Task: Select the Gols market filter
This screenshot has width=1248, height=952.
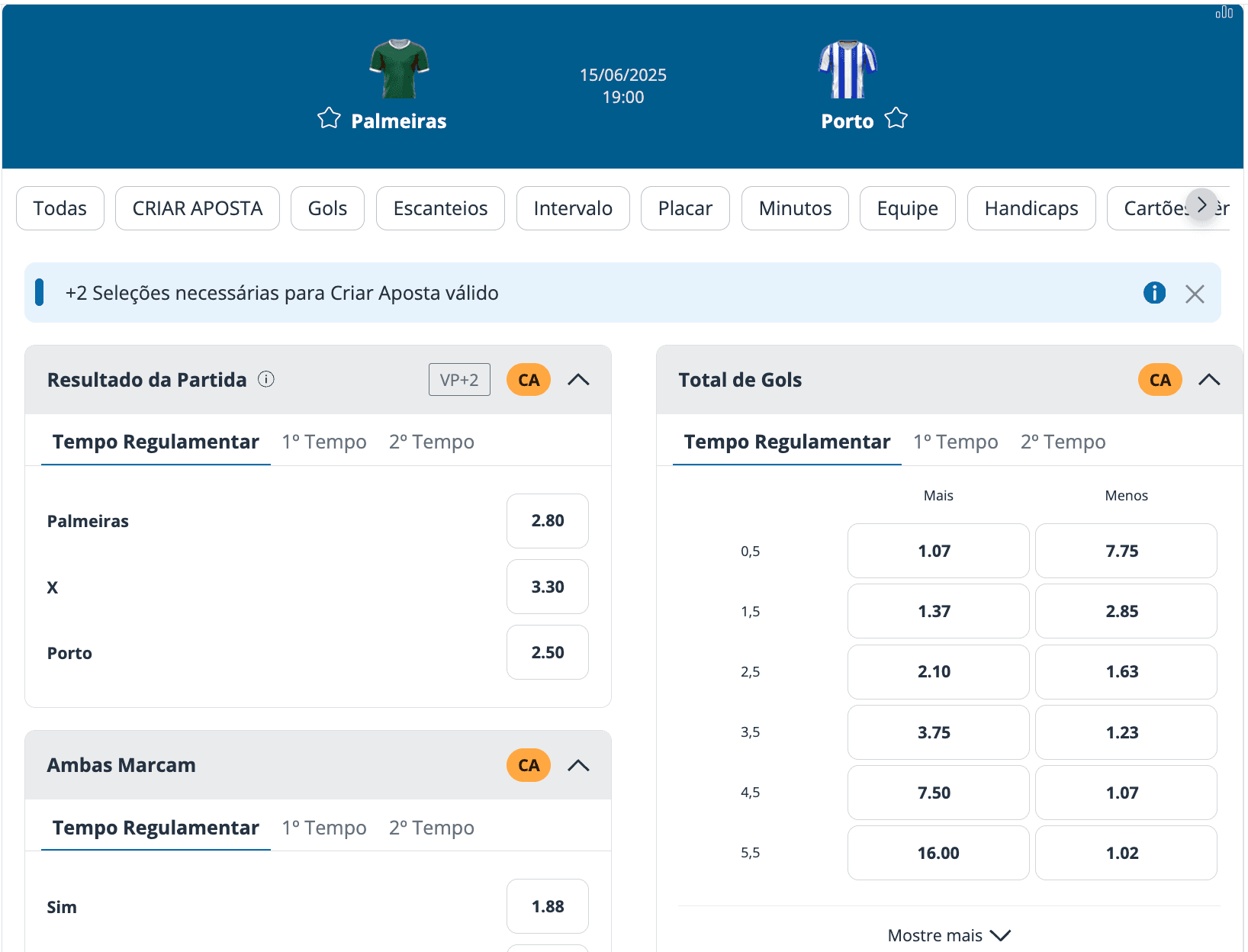Action: coord(328,208)
